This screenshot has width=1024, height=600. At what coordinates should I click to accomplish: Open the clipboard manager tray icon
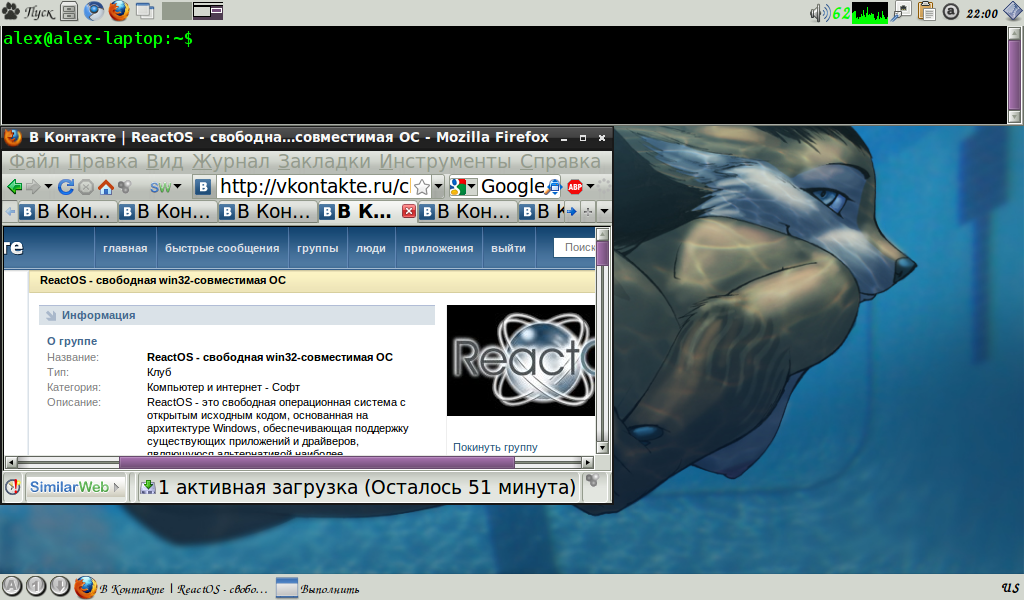tap(926, 12)
